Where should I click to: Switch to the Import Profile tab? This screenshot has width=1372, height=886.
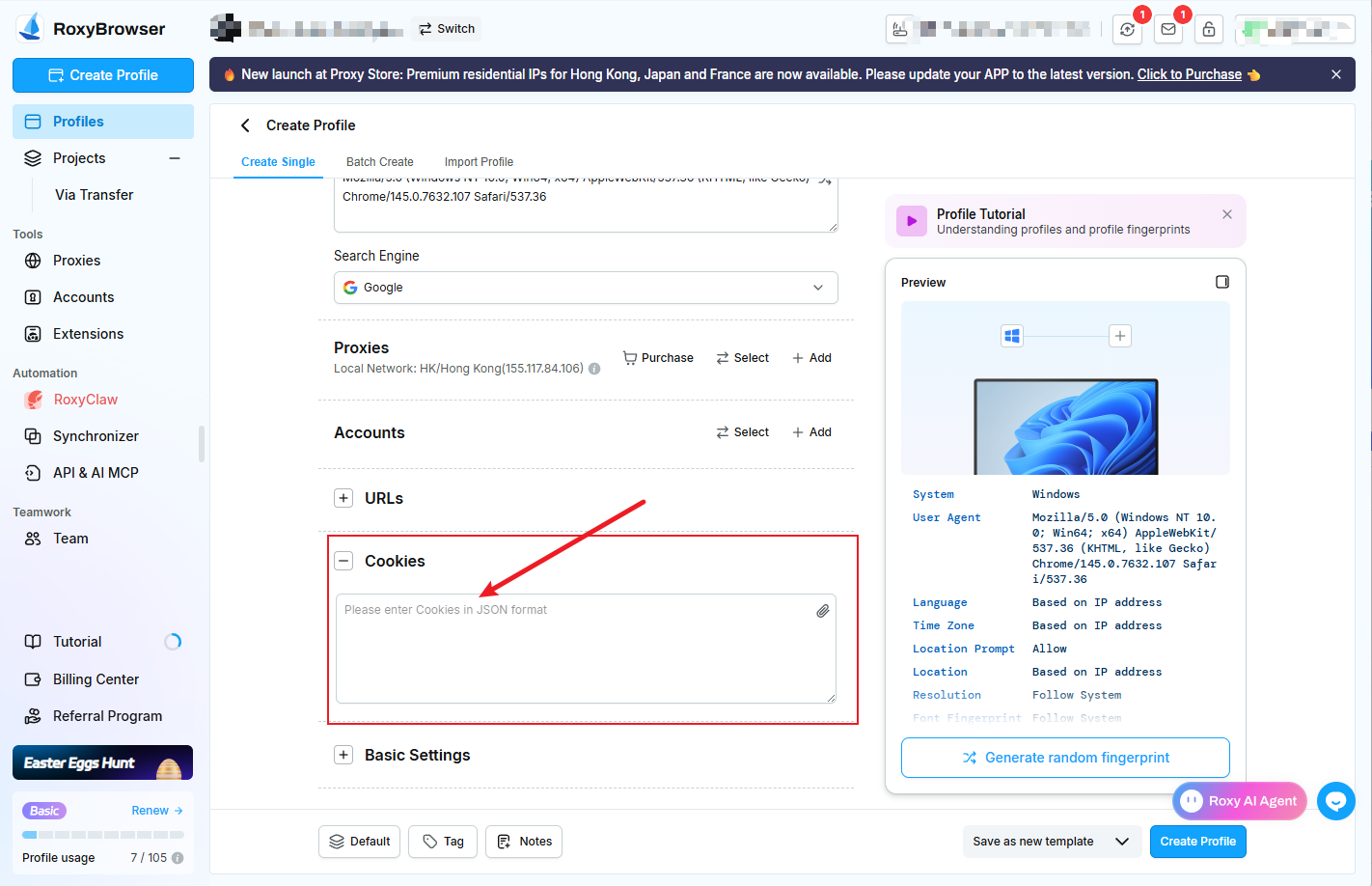click(479, 162)
